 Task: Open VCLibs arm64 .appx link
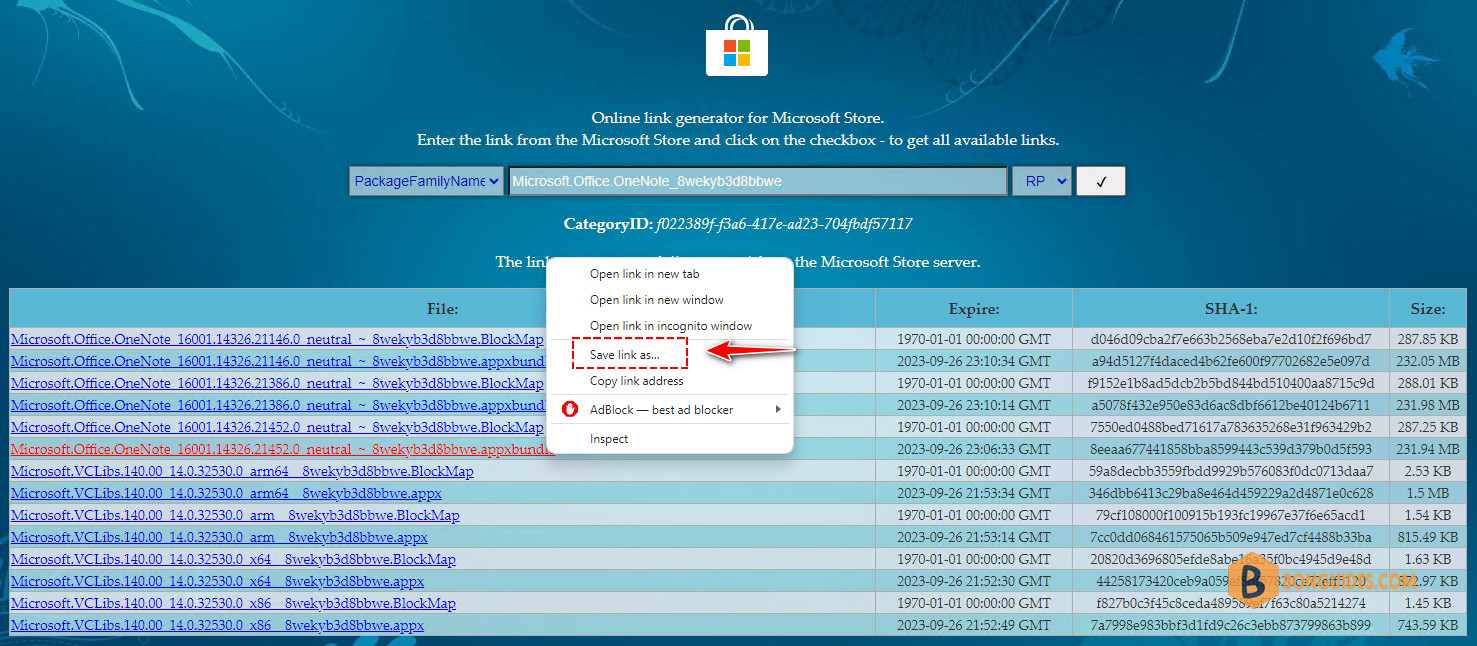click(x=226, y=493)
